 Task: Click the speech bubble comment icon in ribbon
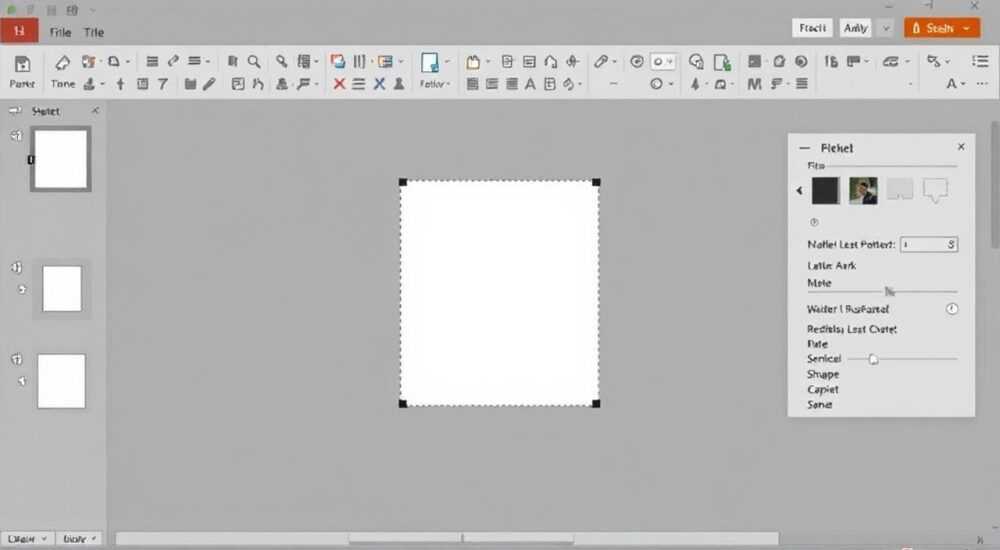pyautogui.click(x=696, y=61)
